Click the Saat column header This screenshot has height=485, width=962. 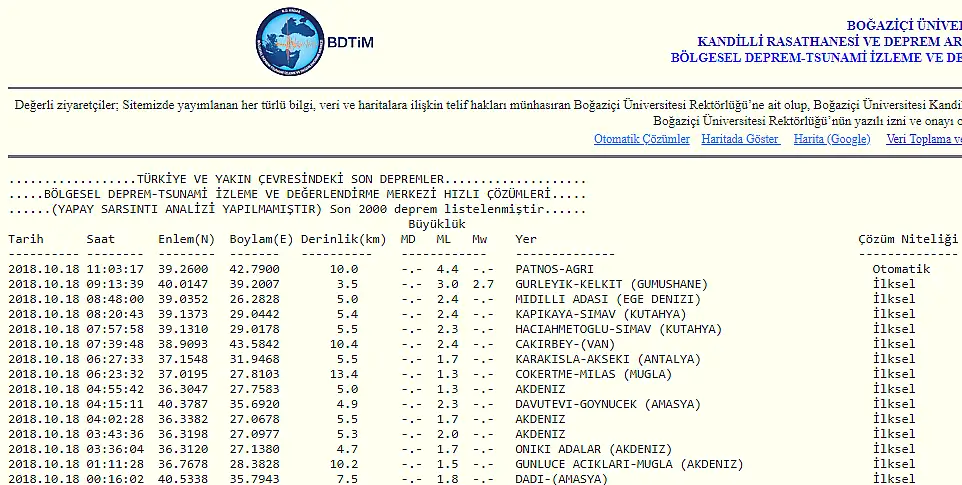pyautogui.click(x=101, y=239)
